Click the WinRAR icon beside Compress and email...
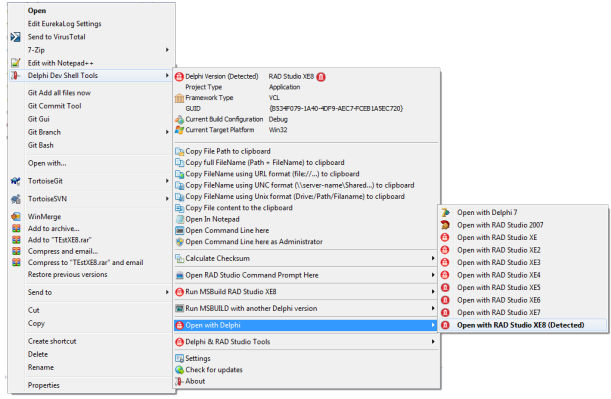 16,251
